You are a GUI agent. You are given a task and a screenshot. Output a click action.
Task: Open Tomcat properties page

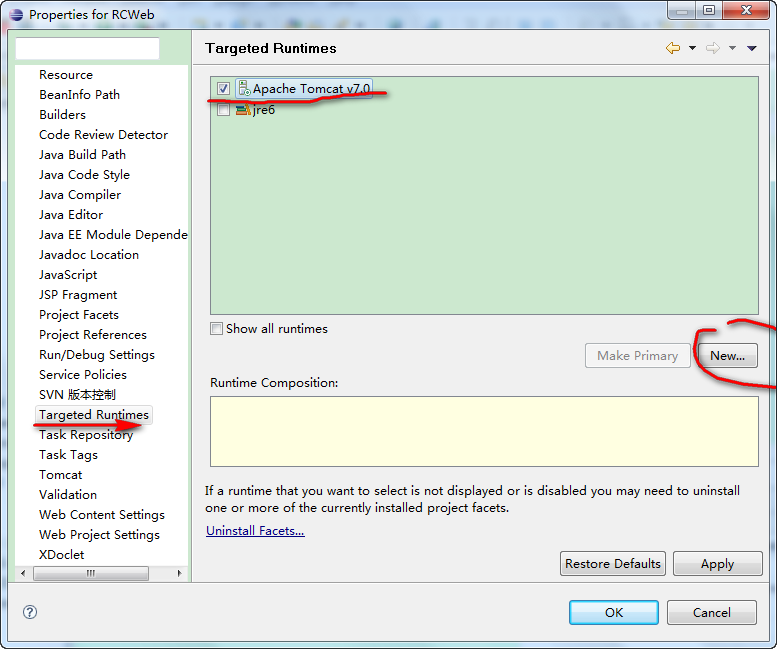[x=60, y=475]
